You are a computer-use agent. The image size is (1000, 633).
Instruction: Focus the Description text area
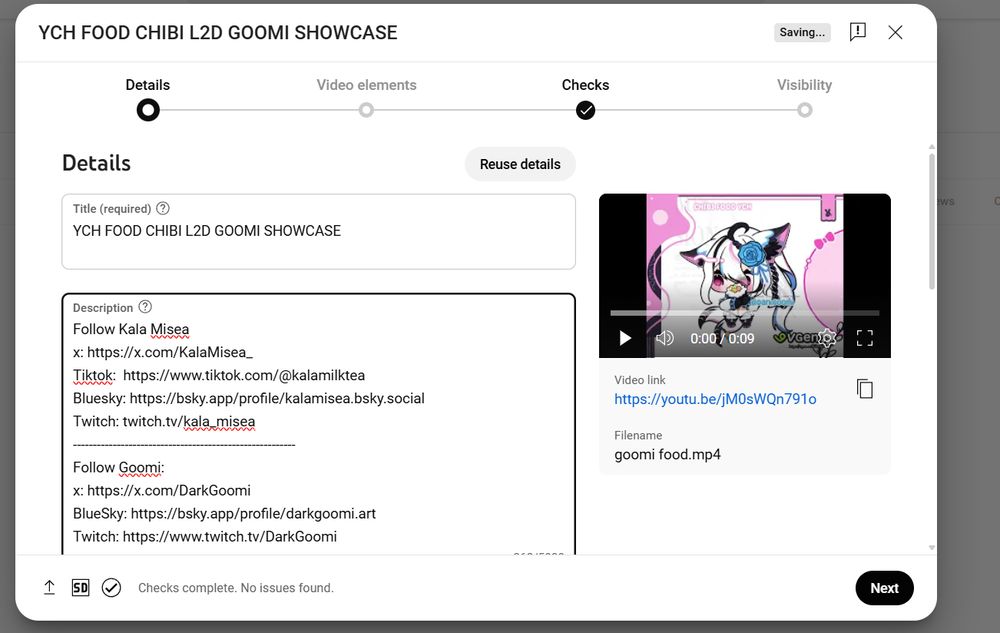pyautogui.click(x=319, y=424)
